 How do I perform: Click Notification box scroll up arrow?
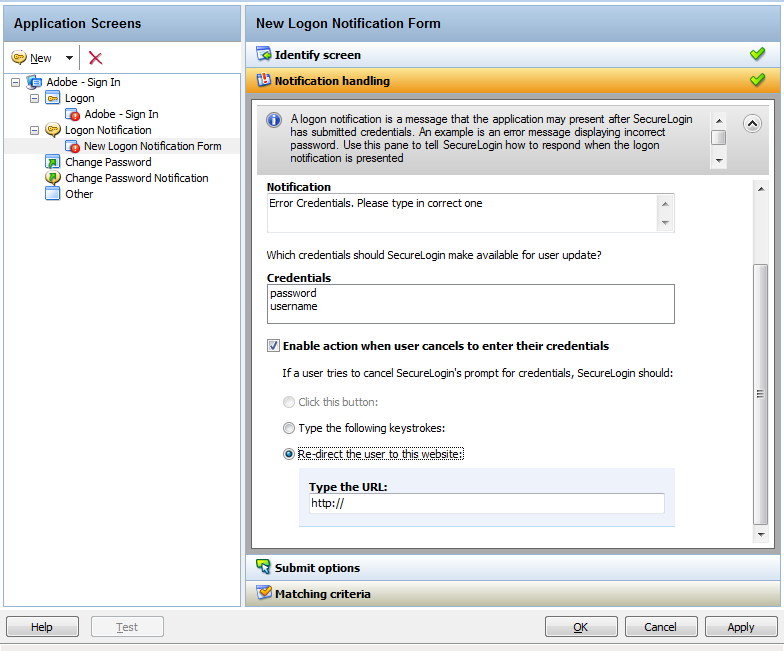666,204
